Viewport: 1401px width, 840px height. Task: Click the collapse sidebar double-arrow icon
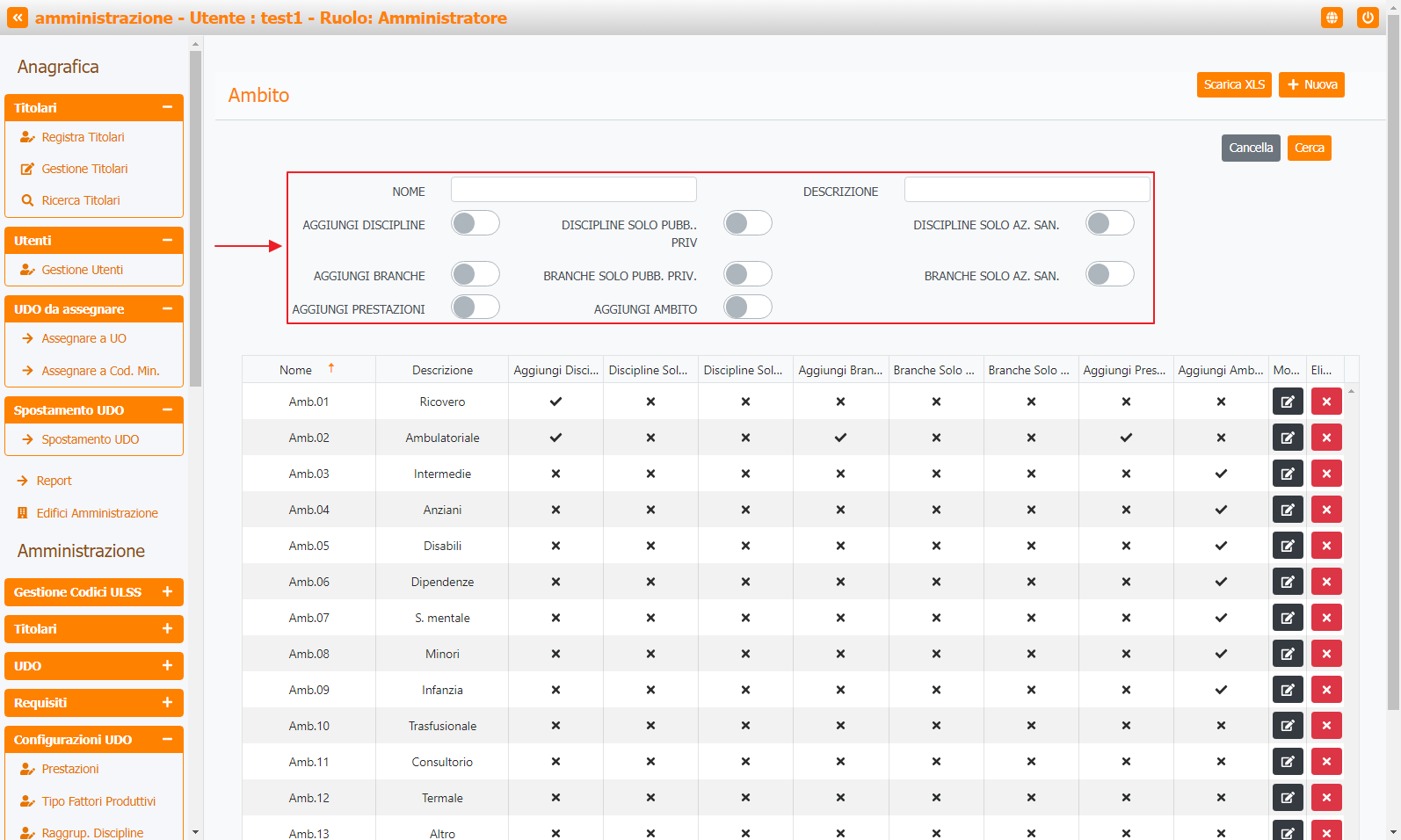[18, 18]
